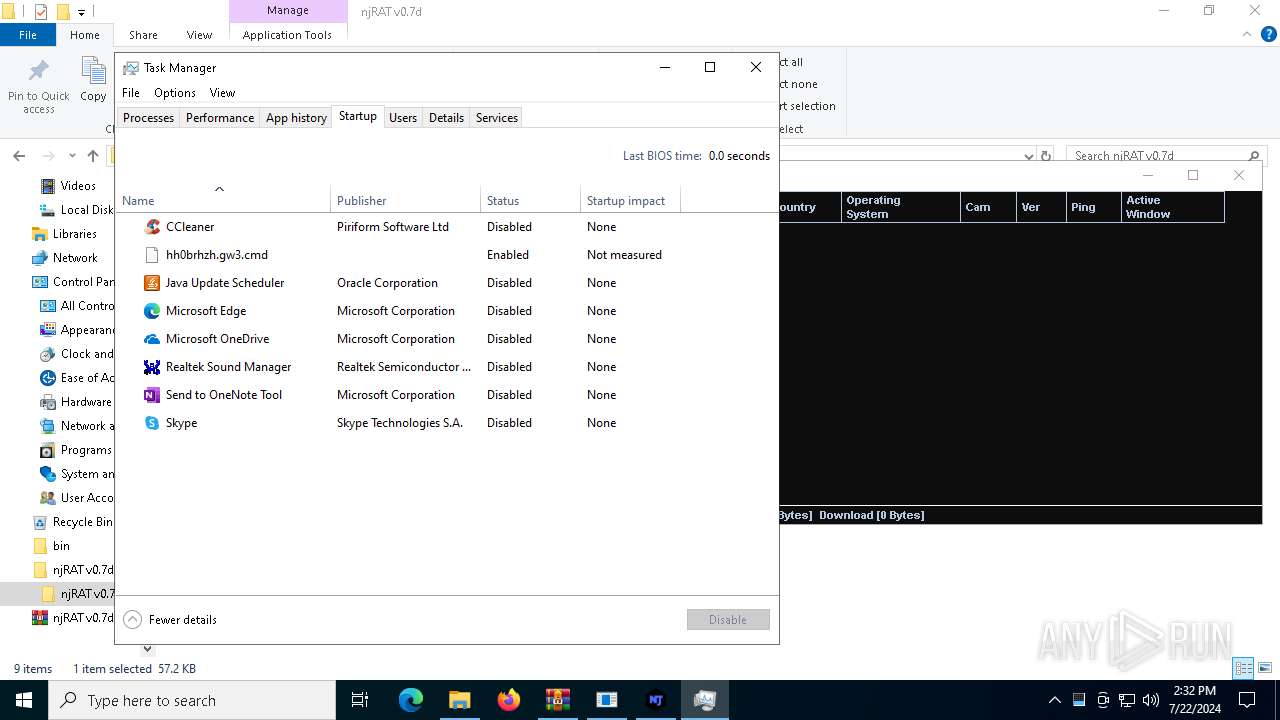Open Microsoft Edge from the taskbar
Viewport: 1280px width, 720px height.
pyautogui.click(x=411, y=700)
